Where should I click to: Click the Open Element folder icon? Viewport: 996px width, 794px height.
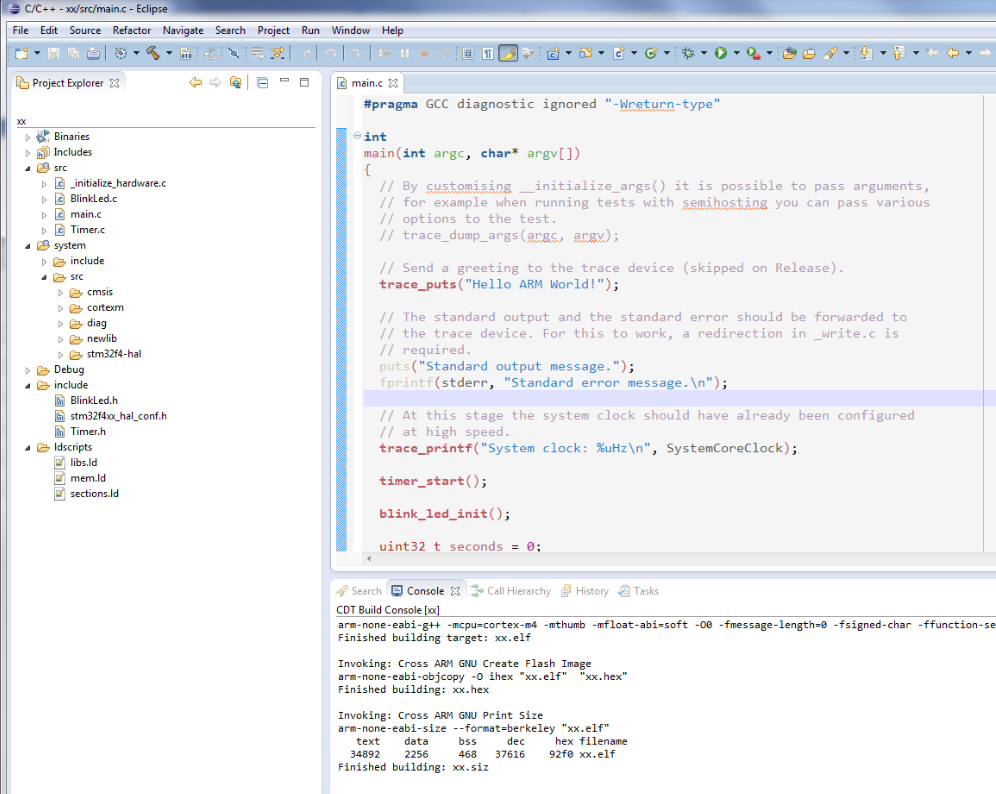click(790, 53)
